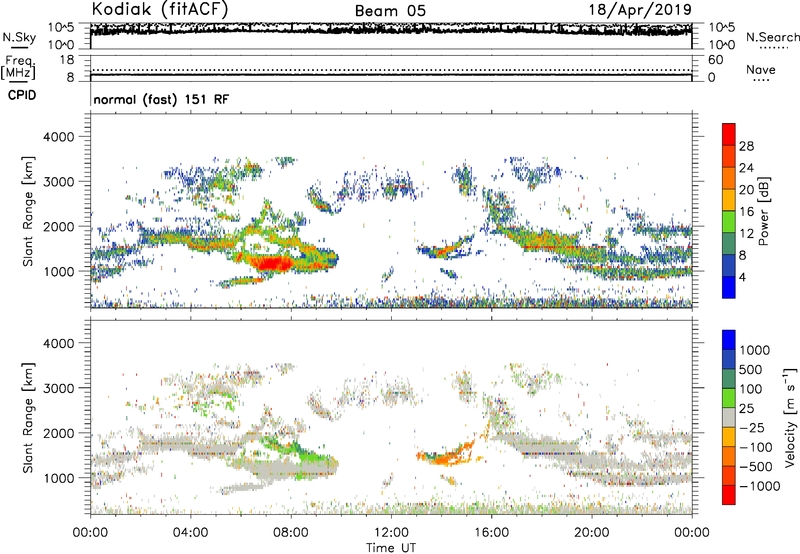Click the velocity colorbar gray segment
Screen dimensions: 800x554
click(x=729, y=418)
